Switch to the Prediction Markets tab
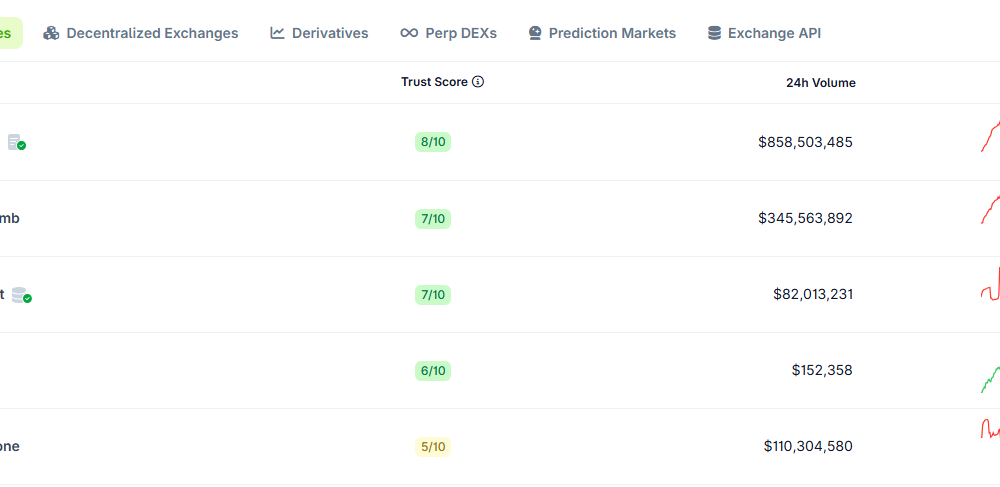The width and height of the screenshot is (1000, 487). pos(612,33)
